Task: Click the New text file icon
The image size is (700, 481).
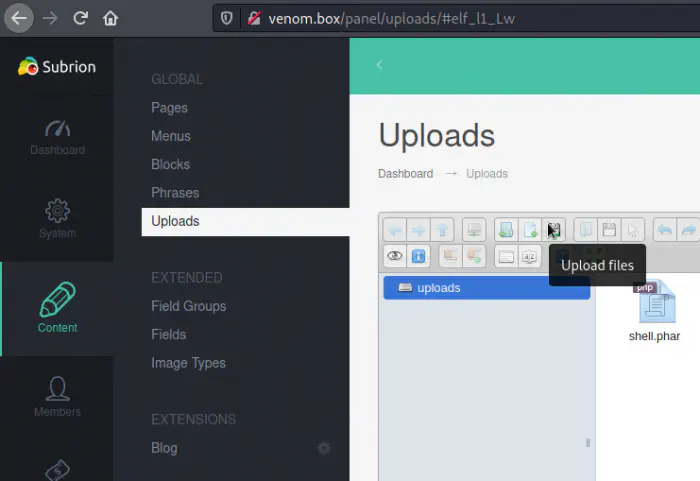Action: tap(530, 230)
